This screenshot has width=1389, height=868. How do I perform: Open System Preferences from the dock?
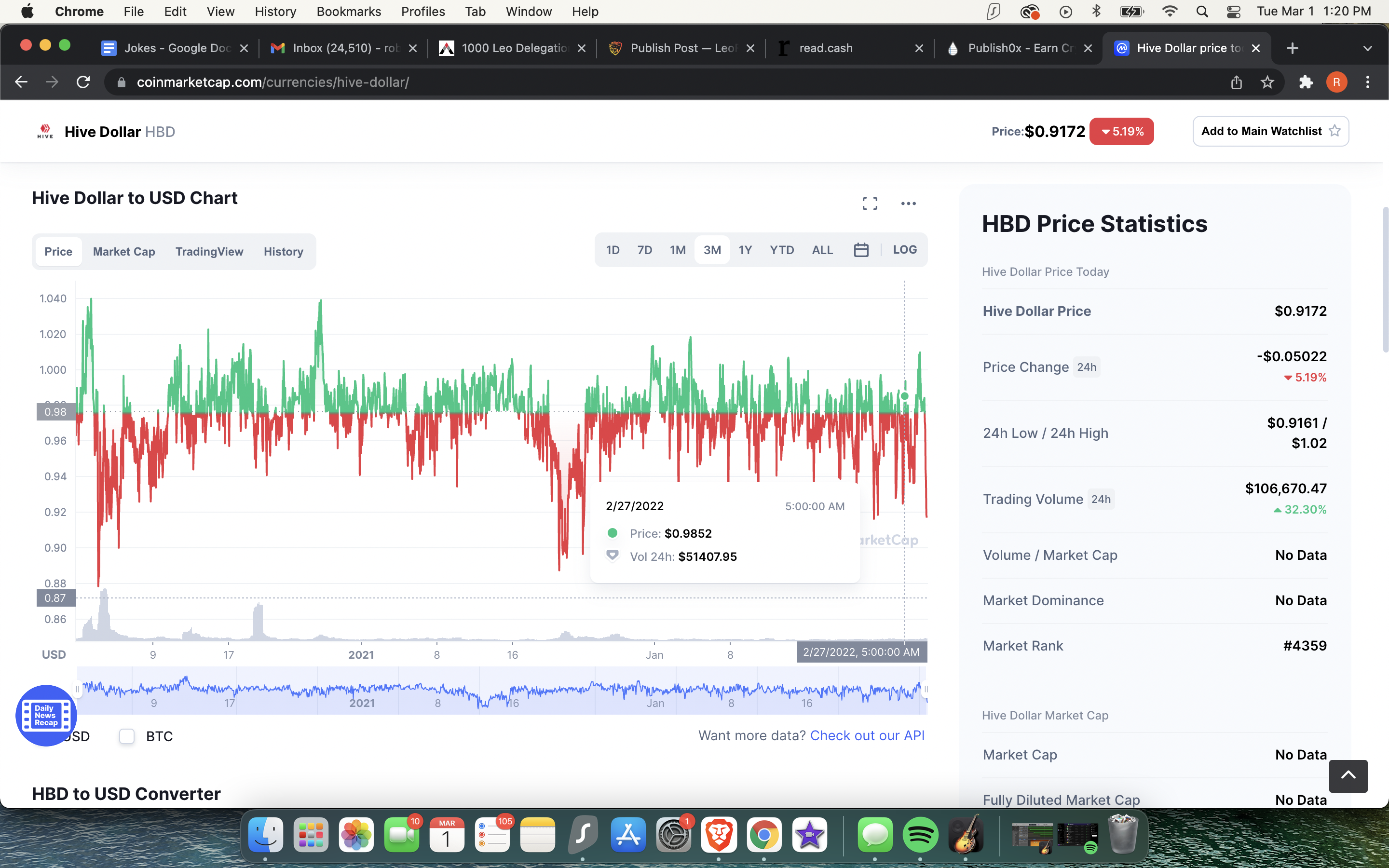(x=673, y=835)
